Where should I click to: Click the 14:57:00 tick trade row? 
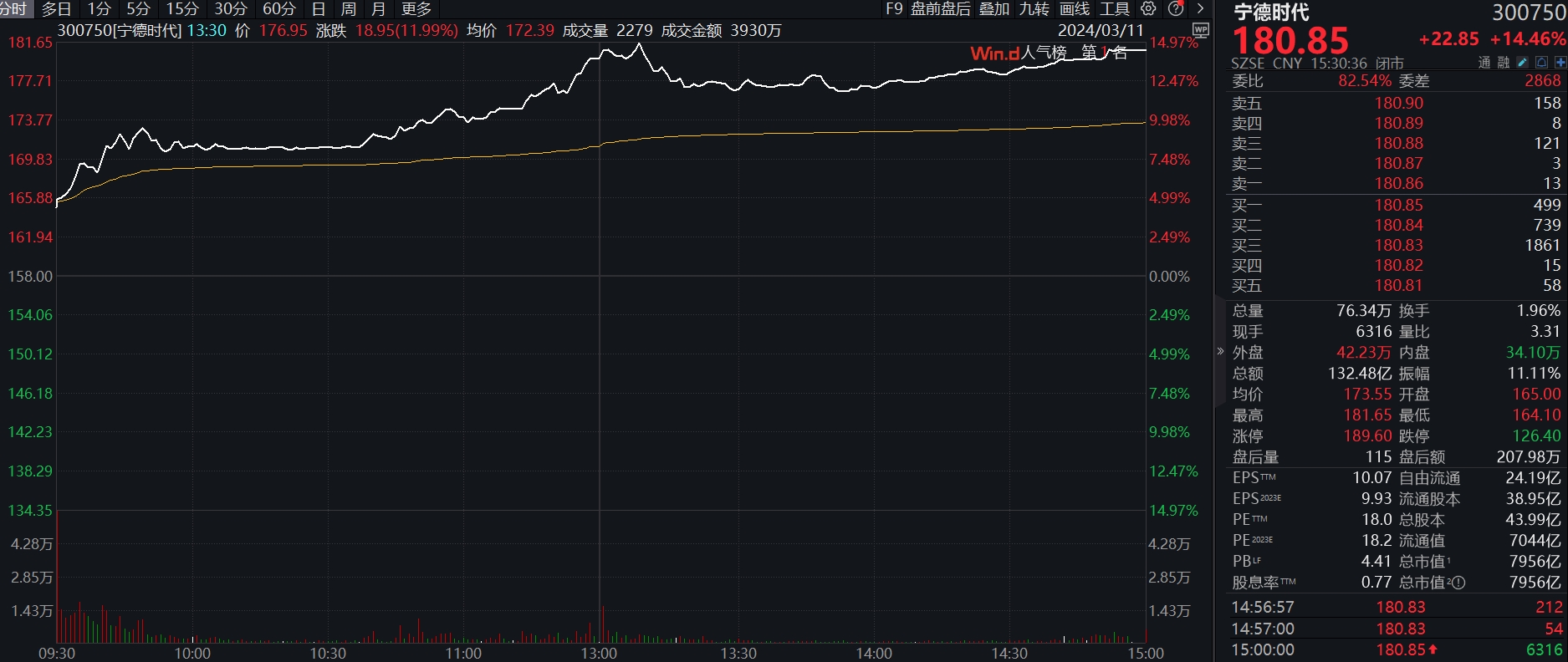pyautogui.click(x=1396, y=629)
